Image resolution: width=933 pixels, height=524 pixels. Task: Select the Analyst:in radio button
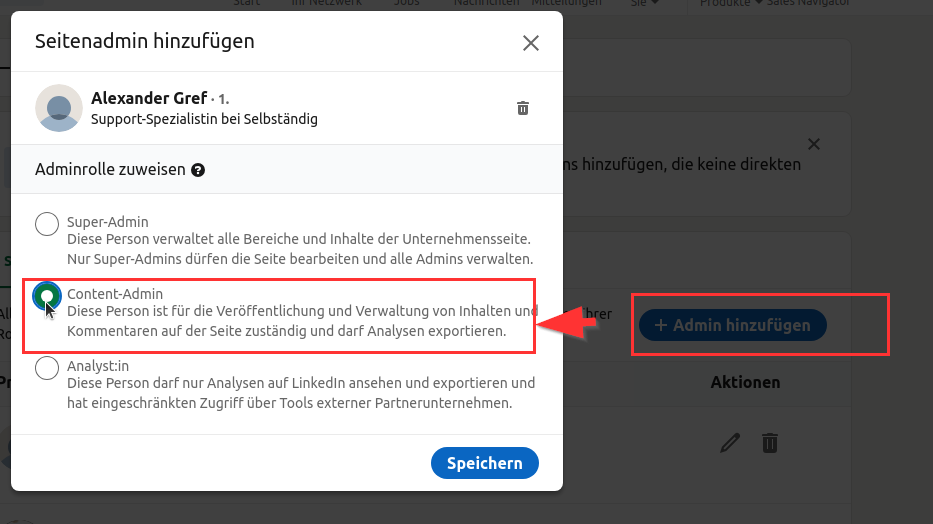47,368
